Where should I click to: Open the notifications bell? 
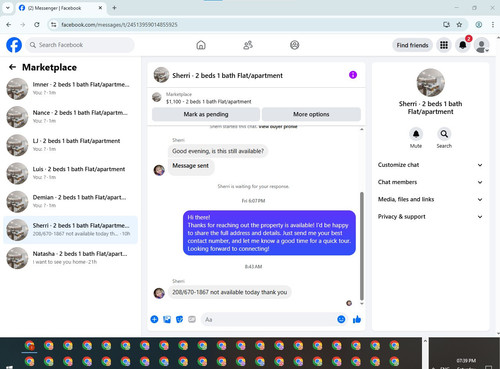coord(463,45)
